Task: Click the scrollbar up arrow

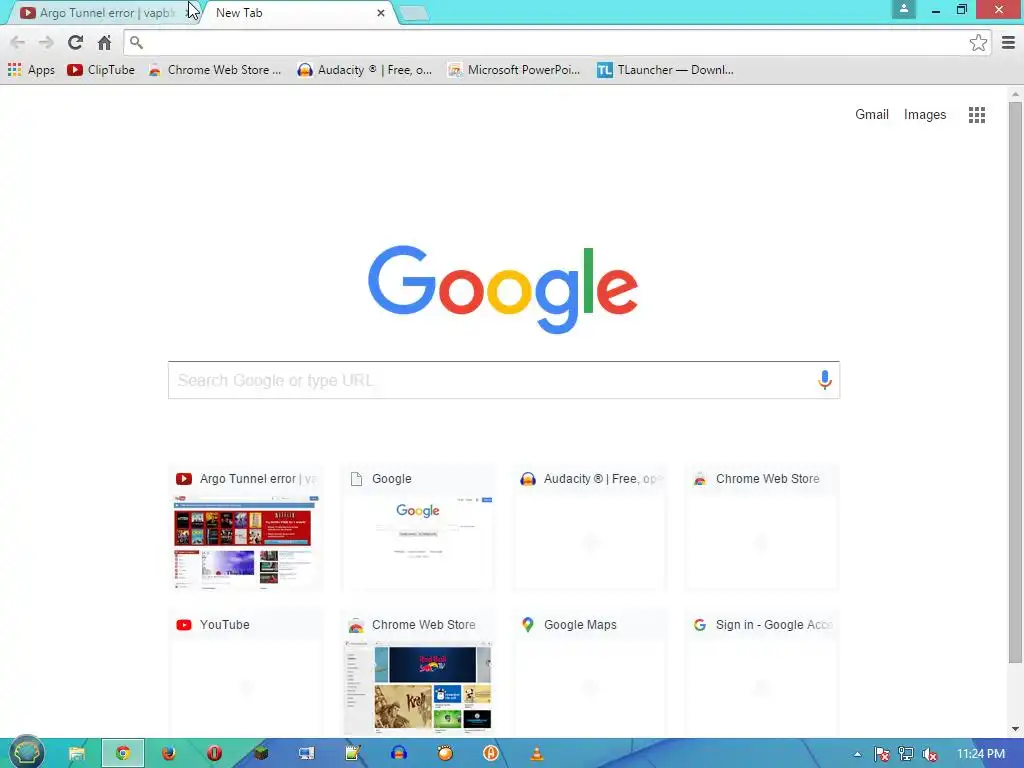Action: click(x=1015, y=95)
